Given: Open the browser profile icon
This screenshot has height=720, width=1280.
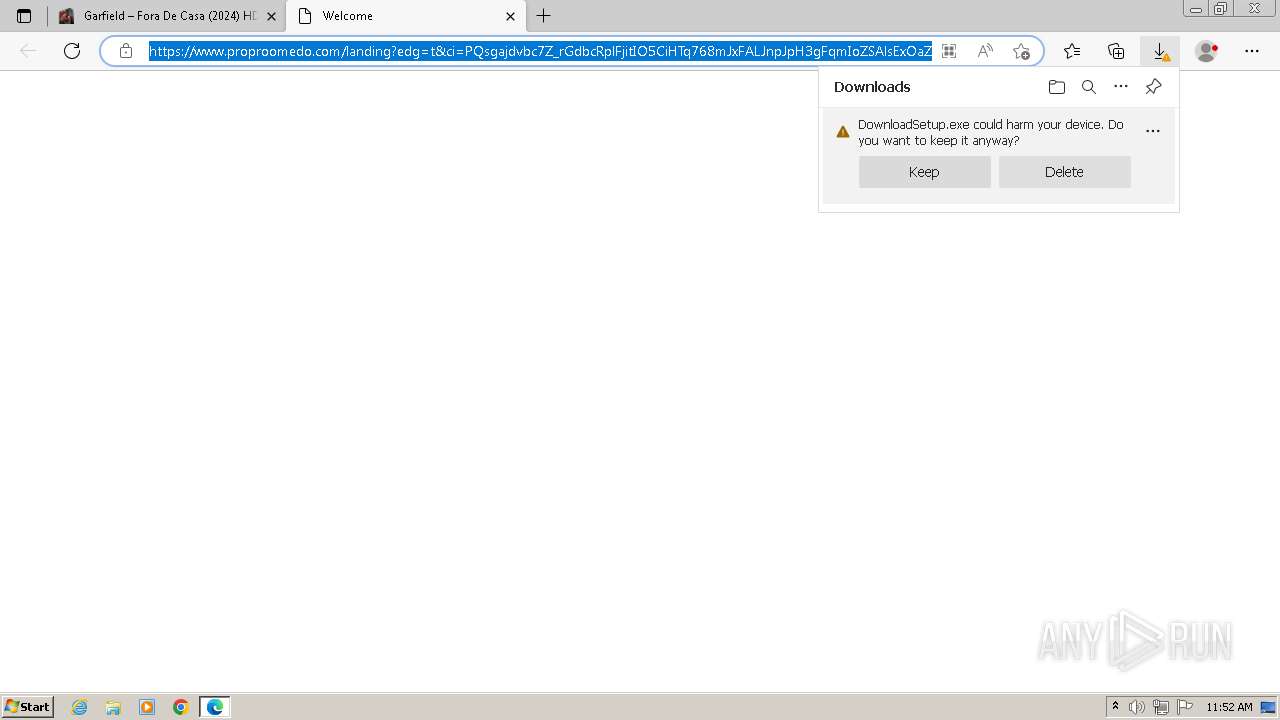Looking at the screenshot, I should [x=1207, y=51].
